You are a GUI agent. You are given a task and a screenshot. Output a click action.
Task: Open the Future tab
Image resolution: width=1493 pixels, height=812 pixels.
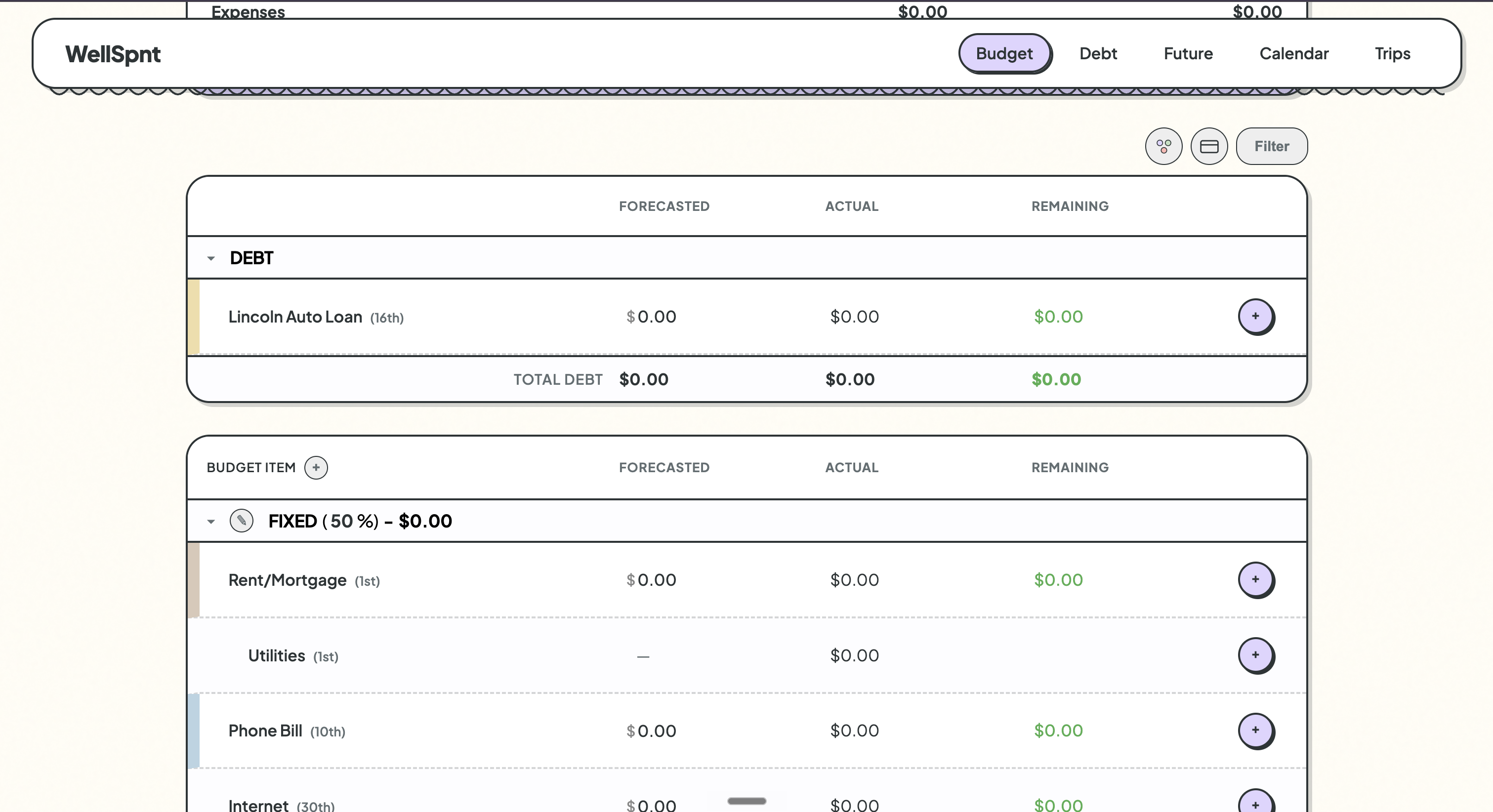point(1188,53)
